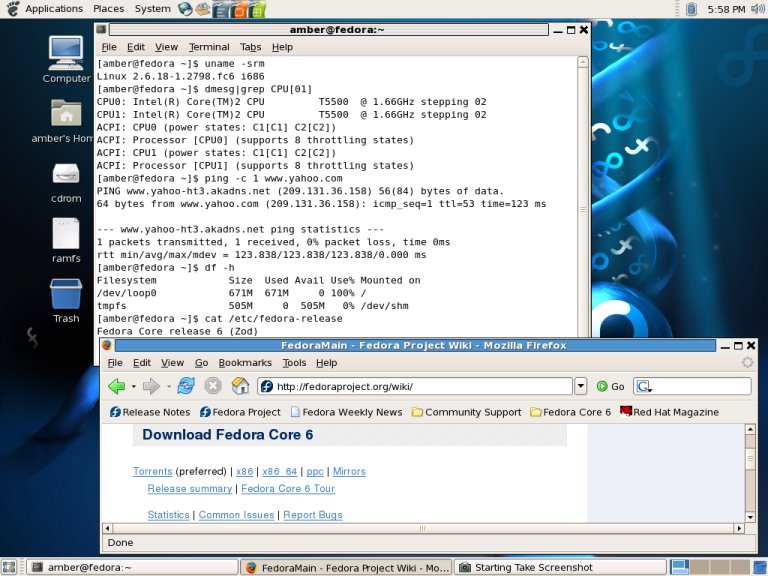Viewport: 768px width, 576px height.
Task: Open the terminal Tabs menu
Action: [x=250, y=47]
